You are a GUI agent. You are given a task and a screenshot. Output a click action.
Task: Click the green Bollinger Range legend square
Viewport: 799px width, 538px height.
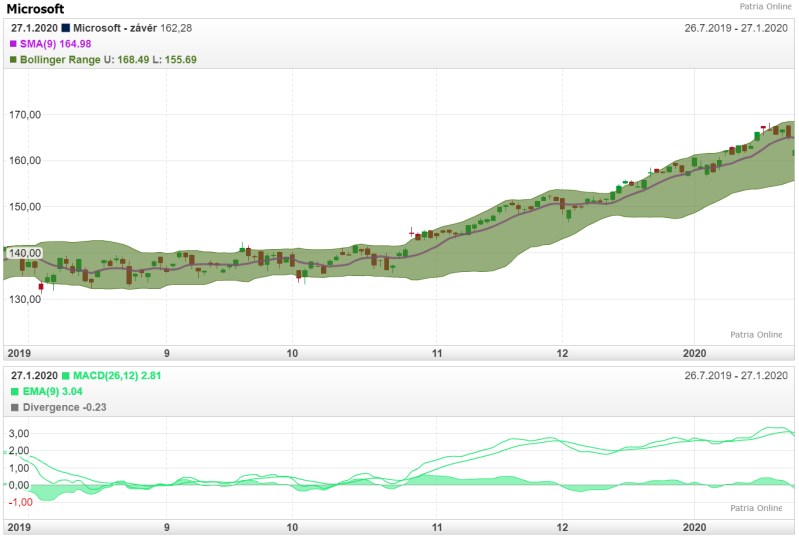14,60
